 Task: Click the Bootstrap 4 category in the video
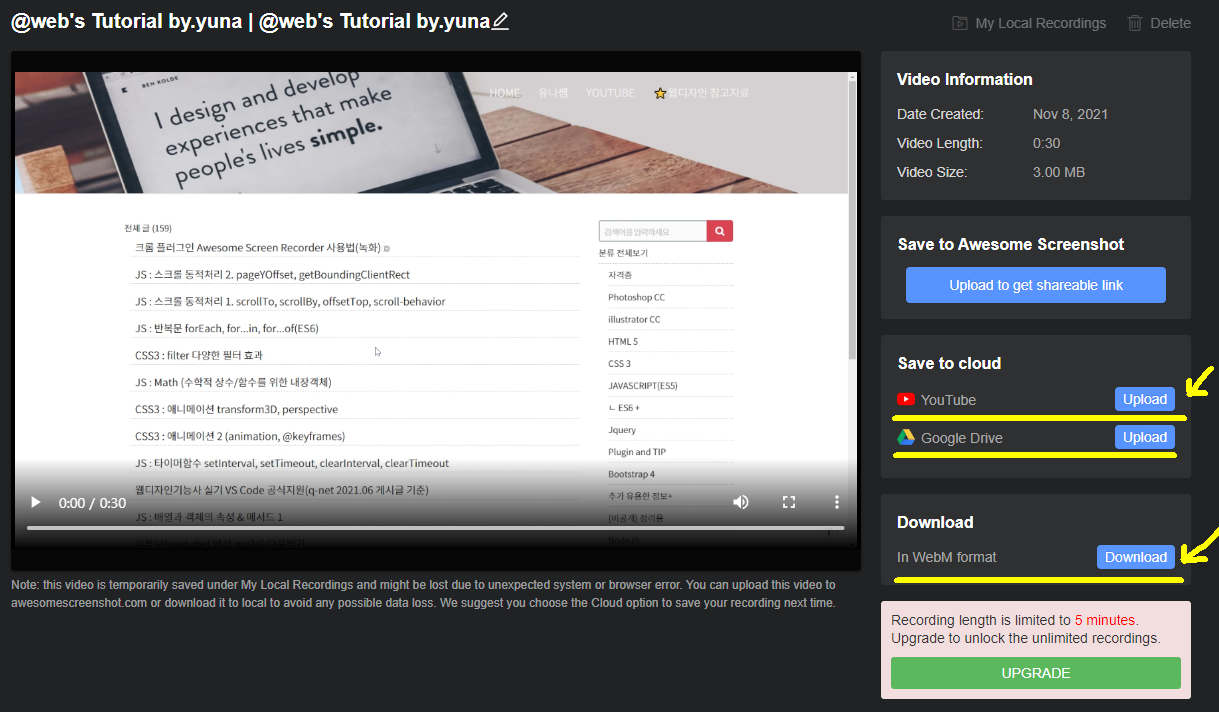tap(631, 473)
